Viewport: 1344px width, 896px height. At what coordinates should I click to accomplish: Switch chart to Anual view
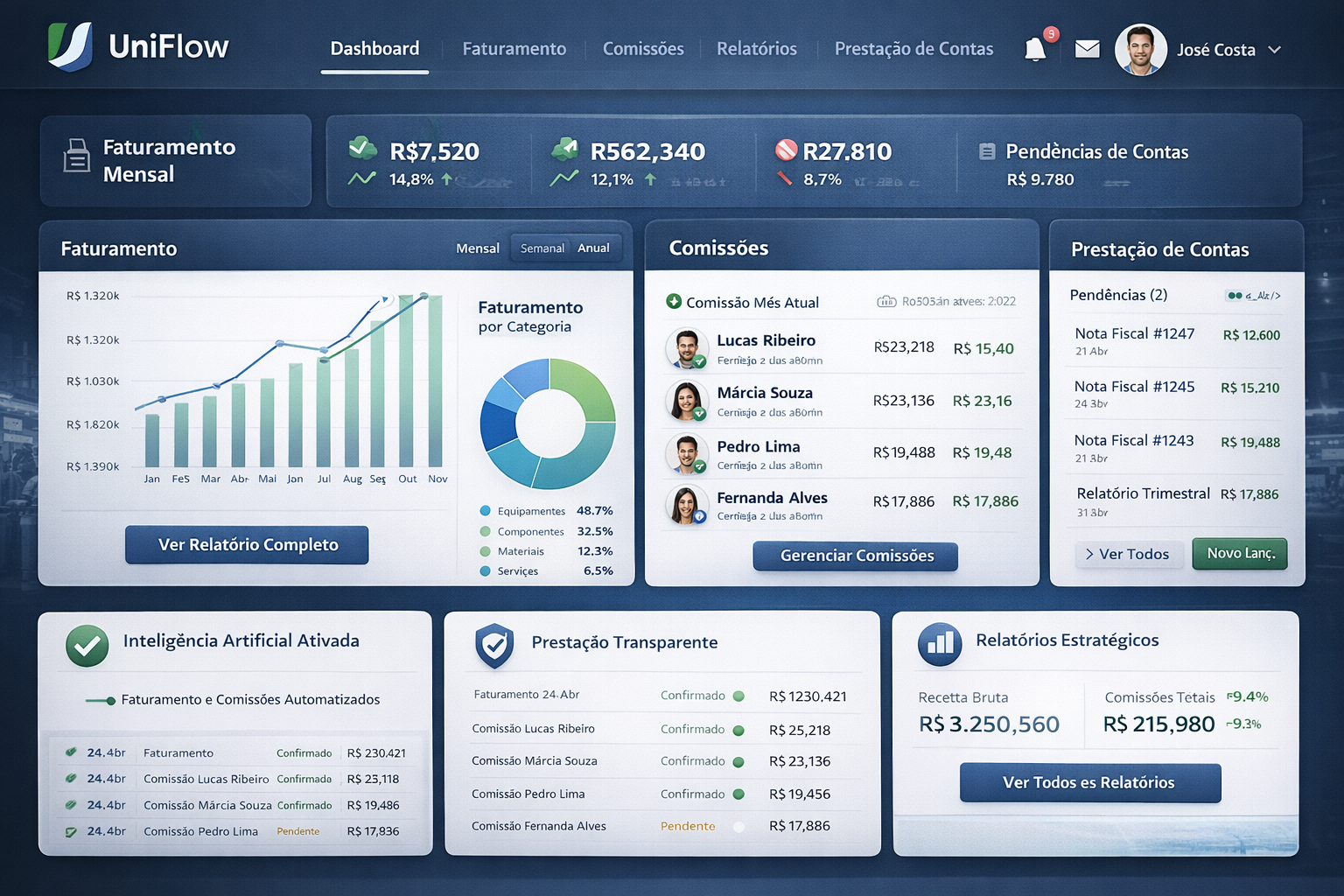593,248
